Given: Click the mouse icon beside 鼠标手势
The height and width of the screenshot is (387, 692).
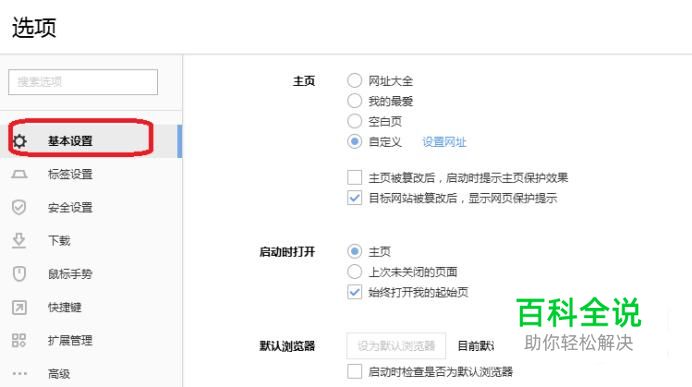Looking at the screenshot, I should [x=19, y=274].
